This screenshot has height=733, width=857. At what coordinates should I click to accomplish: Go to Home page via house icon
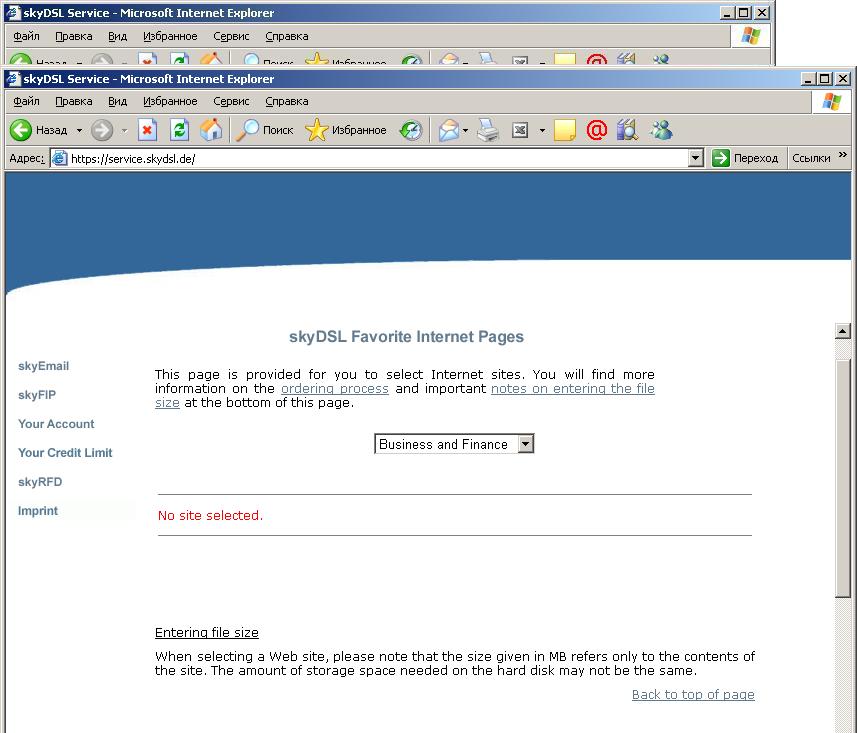[x=211, y=130]
